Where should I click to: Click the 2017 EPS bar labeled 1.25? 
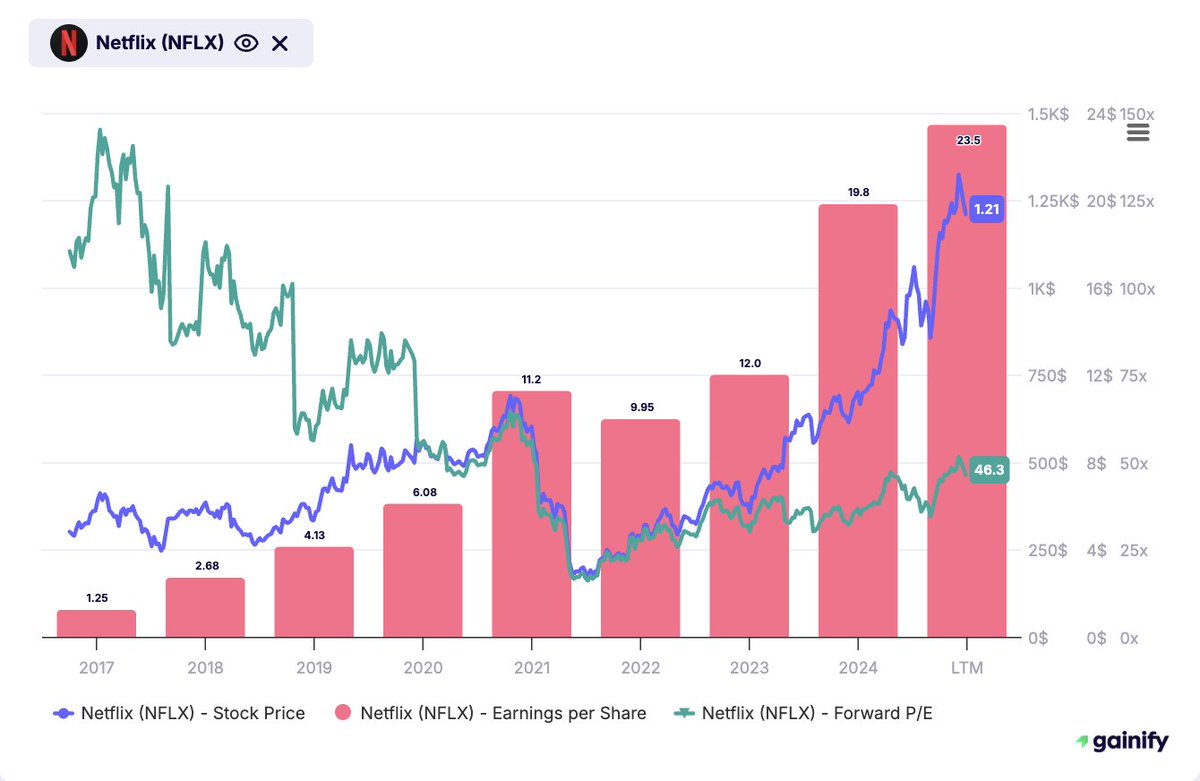click(96, 624)
